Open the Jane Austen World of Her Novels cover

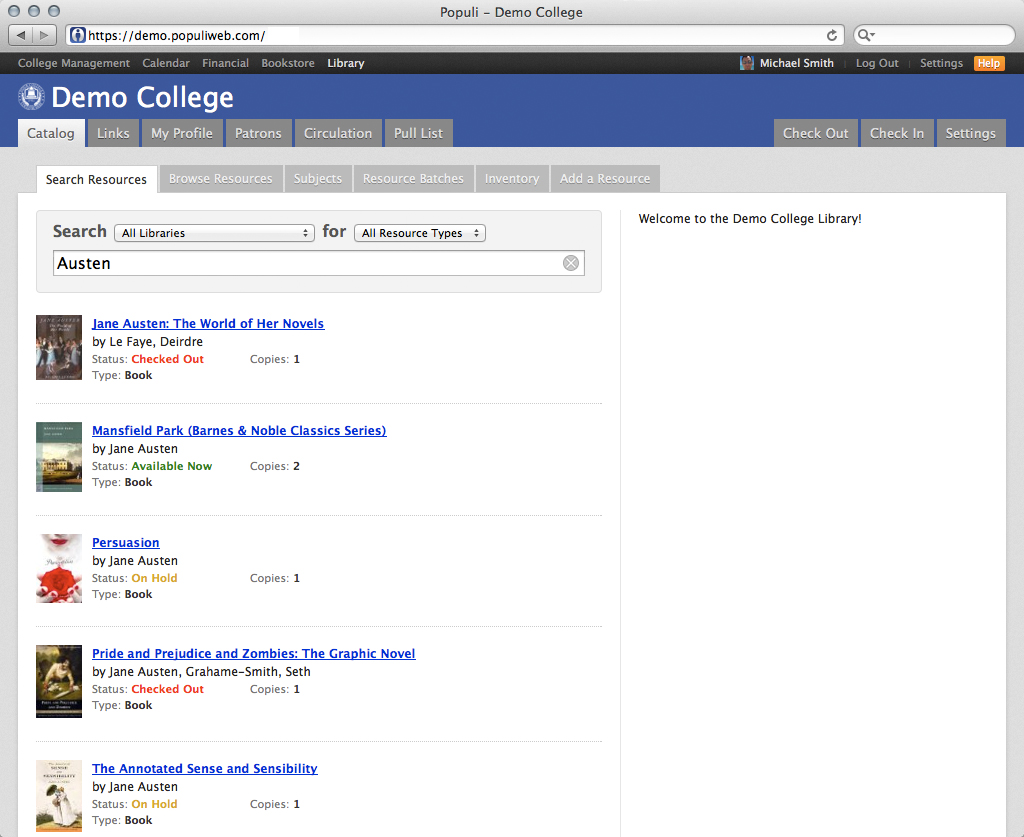pos(59,347)
